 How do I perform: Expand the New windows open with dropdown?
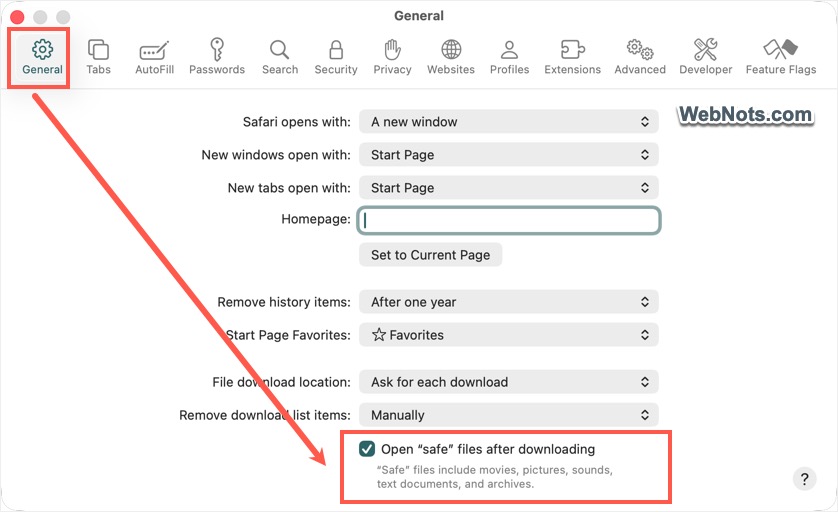pyautogui.click(x=509, y=155)
